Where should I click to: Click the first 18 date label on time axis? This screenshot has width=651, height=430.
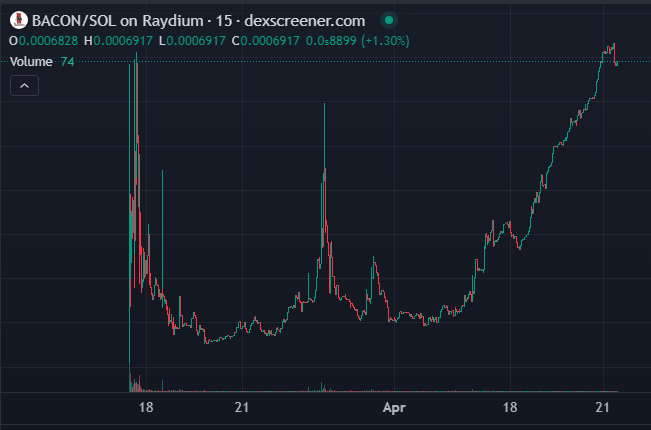[x=146, y=407]
